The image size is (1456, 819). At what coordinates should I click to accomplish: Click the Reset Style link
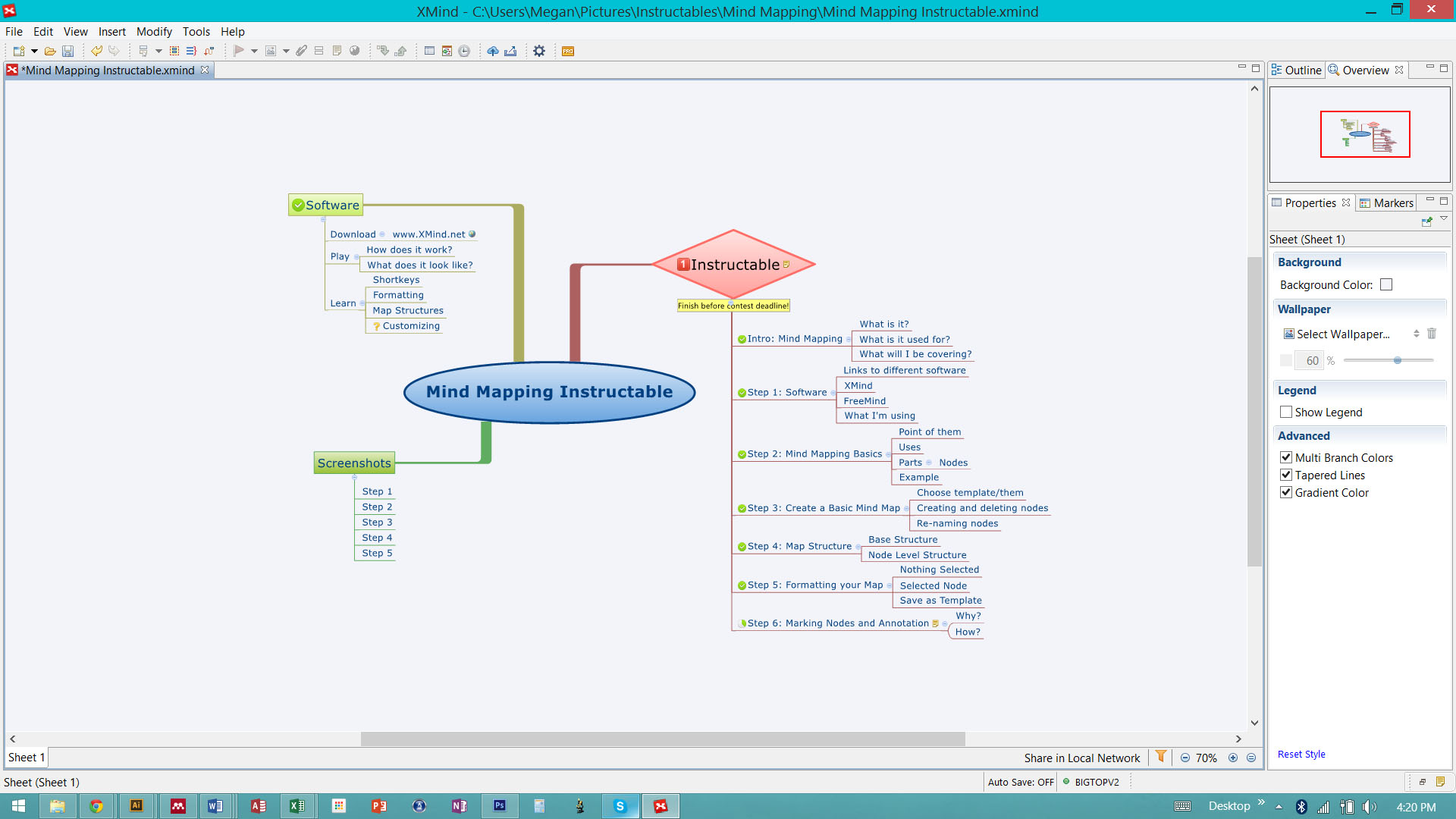1301,754
